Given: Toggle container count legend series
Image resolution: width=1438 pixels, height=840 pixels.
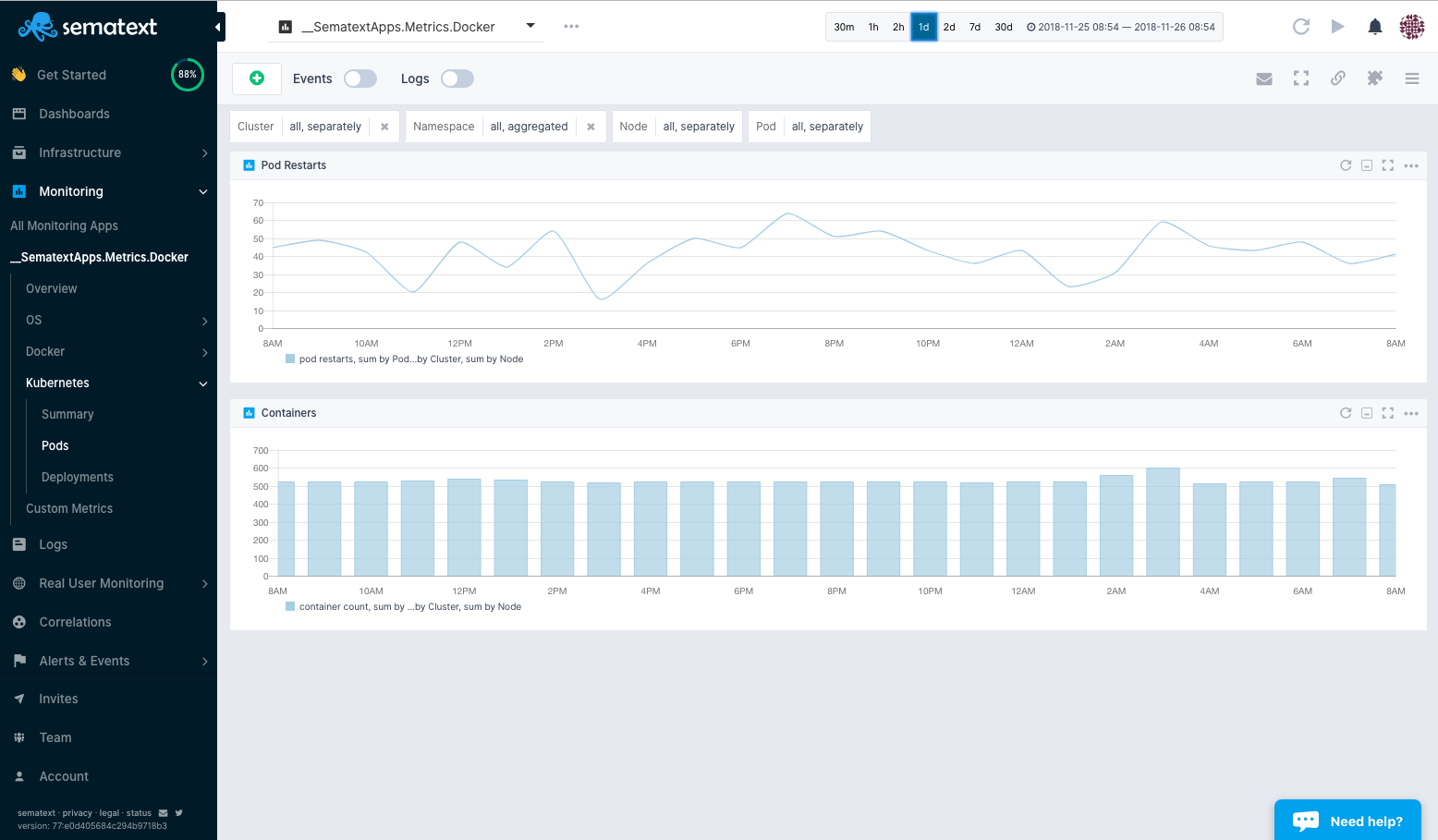Looking at the screenshot, I should tap(403, 606).
